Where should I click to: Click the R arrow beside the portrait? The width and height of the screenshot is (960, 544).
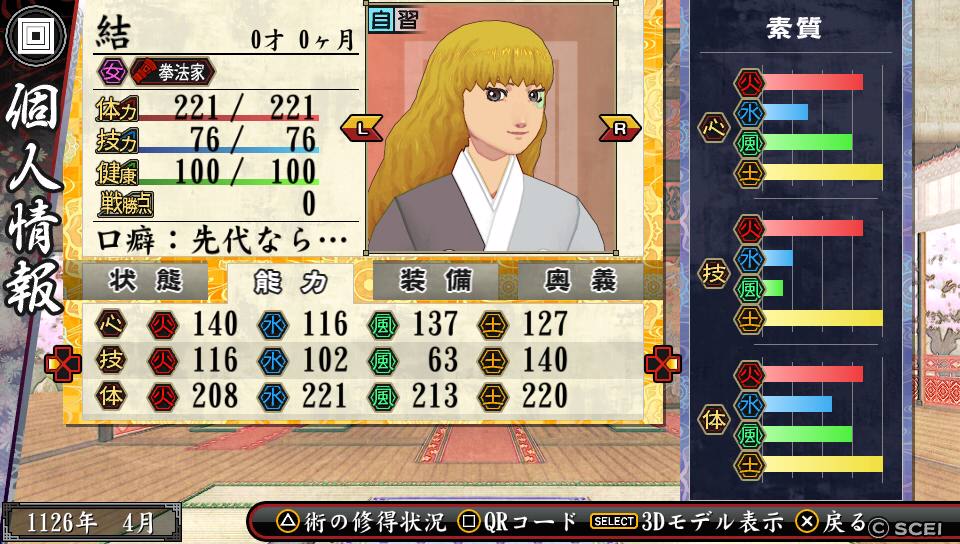[x=620, y=128]
